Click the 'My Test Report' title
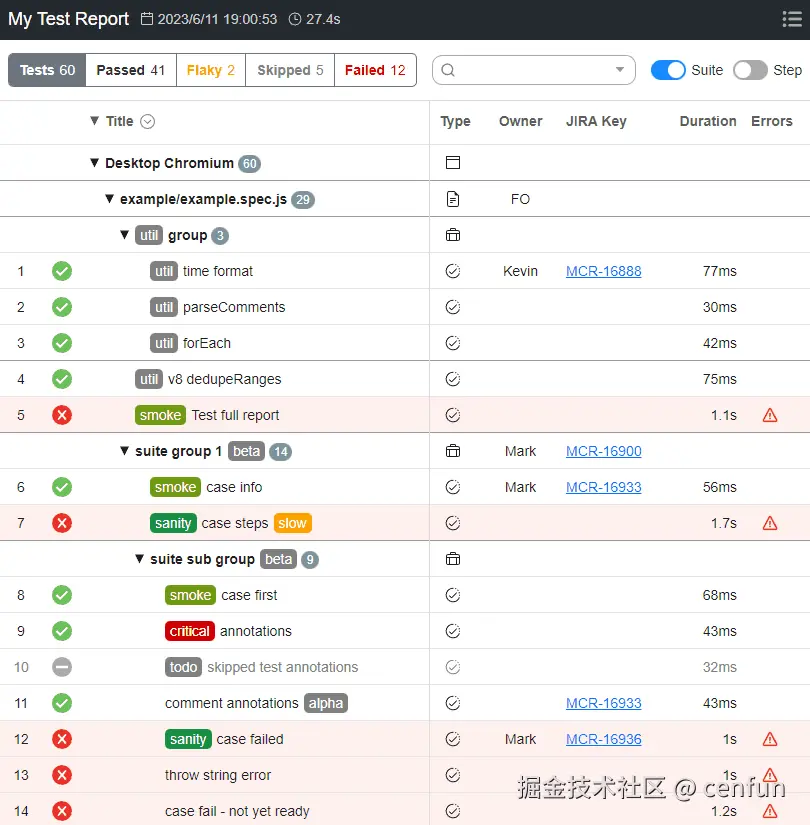The height and width of the screenshot is (825, 810). click(x=68, y=19)
